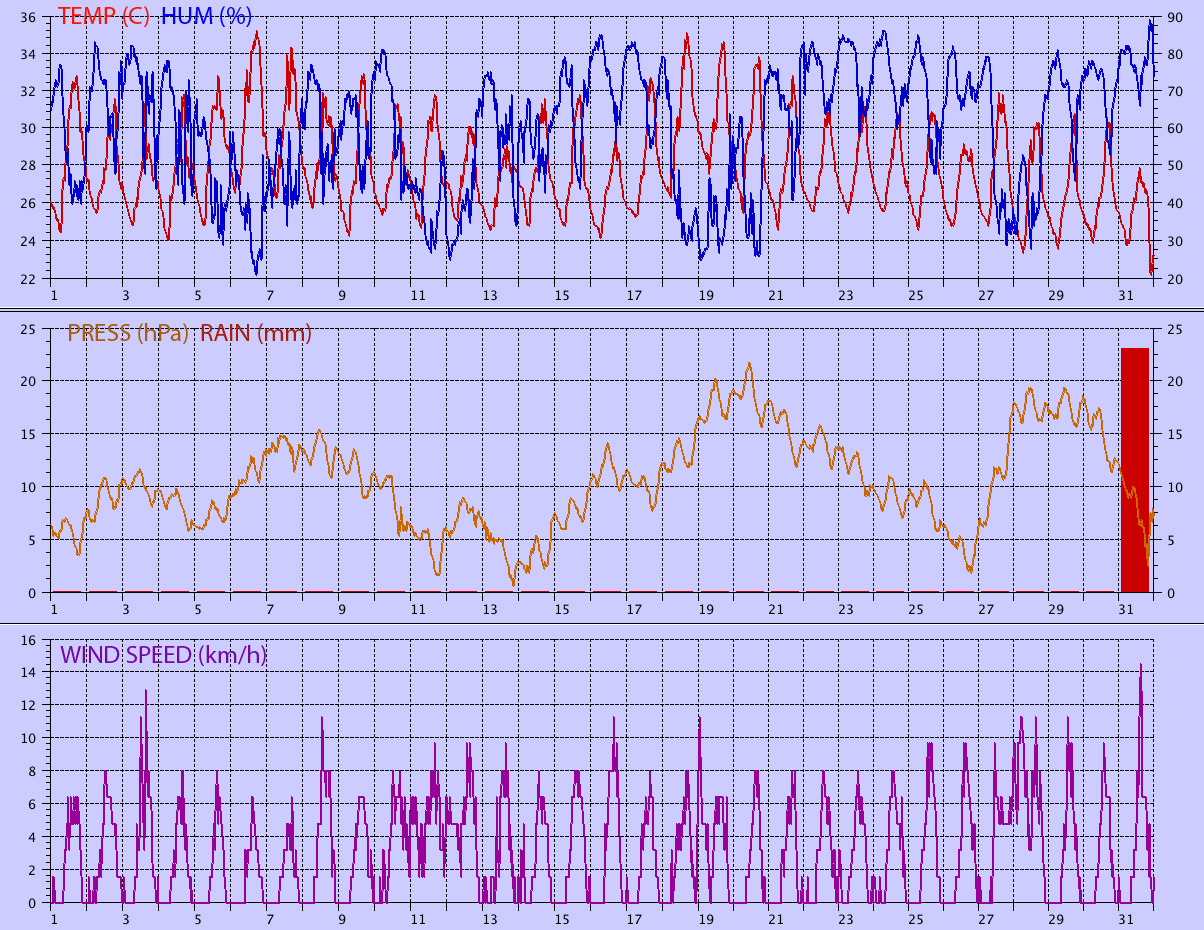Click 70 on the humidity axis
Image resolution: width=1204 pixels, height=930 pixels.
(1175, 92)
